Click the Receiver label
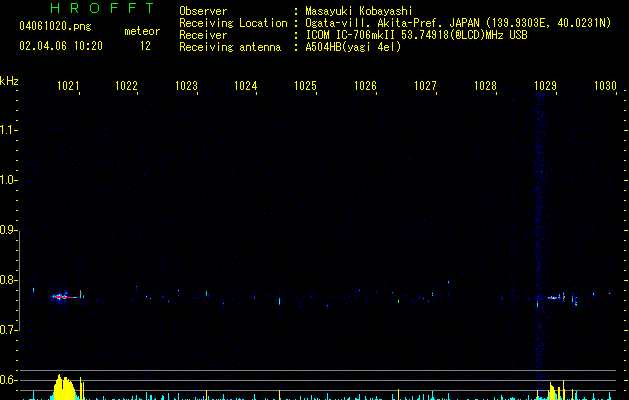The height and width of the screenshot is (400, 629). [x=203, y=35]
